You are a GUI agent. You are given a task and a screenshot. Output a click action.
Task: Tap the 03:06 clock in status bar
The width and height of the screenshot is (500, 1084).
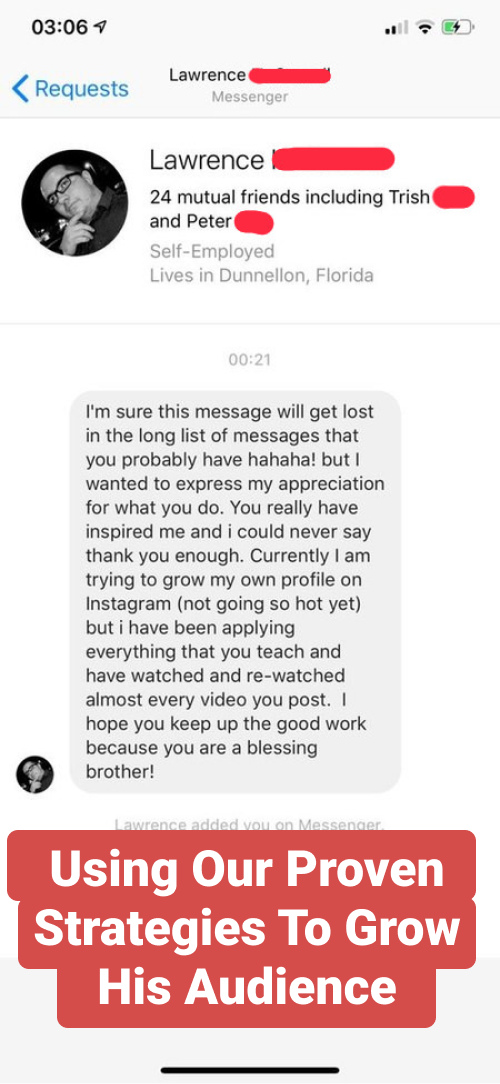tap(60, 28)
